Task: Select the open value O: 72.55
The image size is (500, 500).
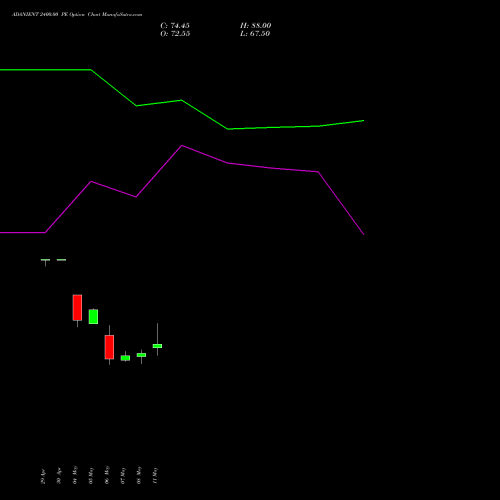Action: pyautogui.click(x=175, y=34)
